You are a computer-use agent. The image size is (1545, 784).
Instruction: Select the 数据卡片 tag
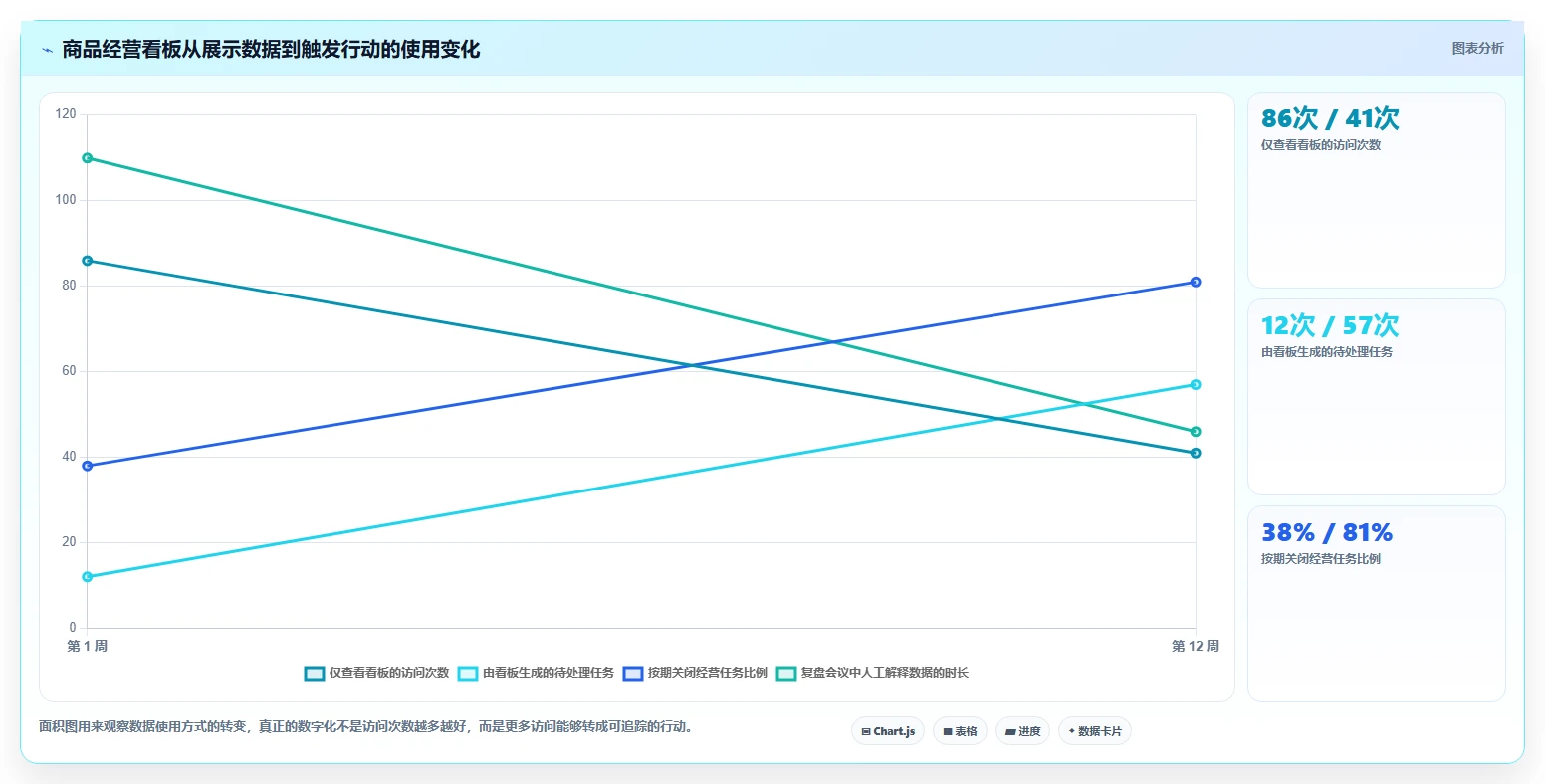(x=1094, y=731)
